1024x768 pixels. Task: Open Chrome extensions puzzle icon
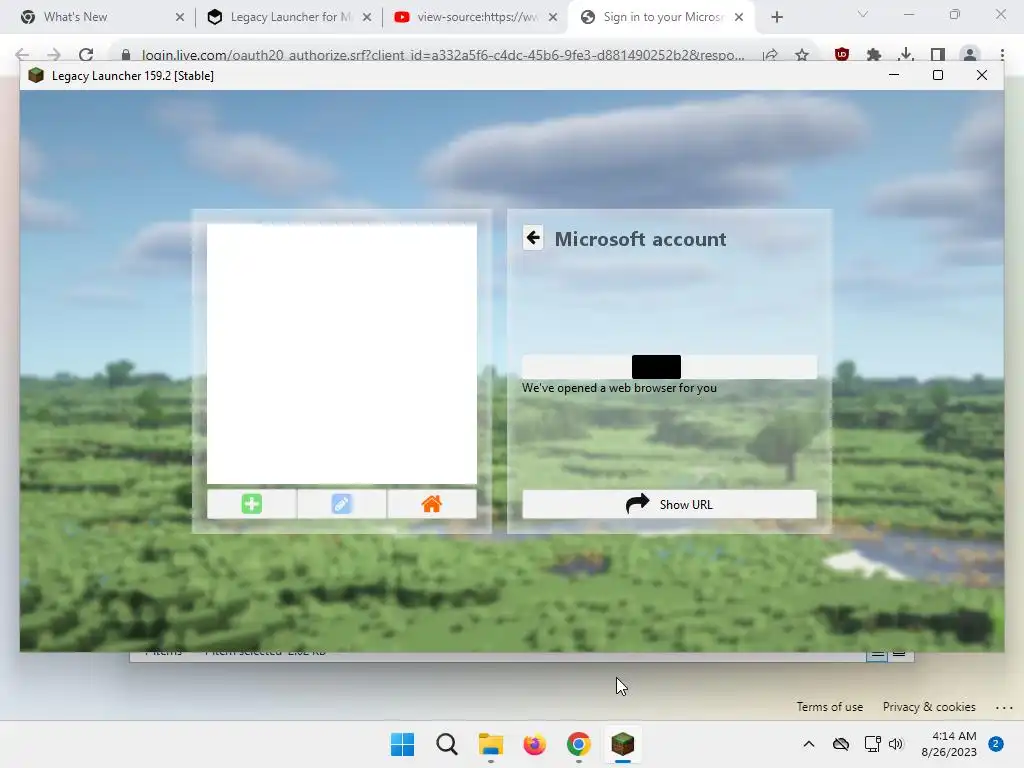click(x=874, y=54)
